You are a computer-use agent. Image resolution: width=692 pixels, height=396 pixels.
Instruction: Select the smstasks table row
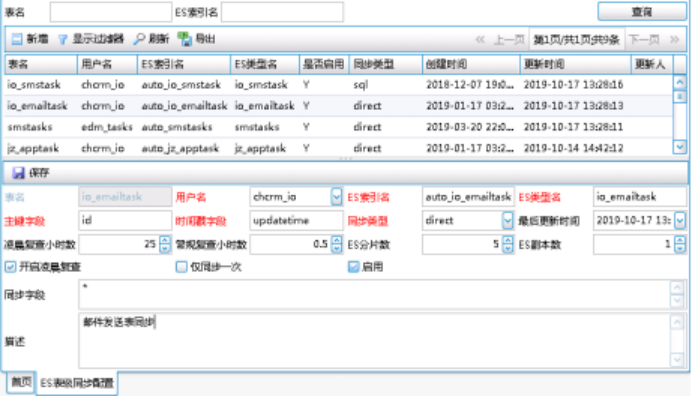coord(338,127)
